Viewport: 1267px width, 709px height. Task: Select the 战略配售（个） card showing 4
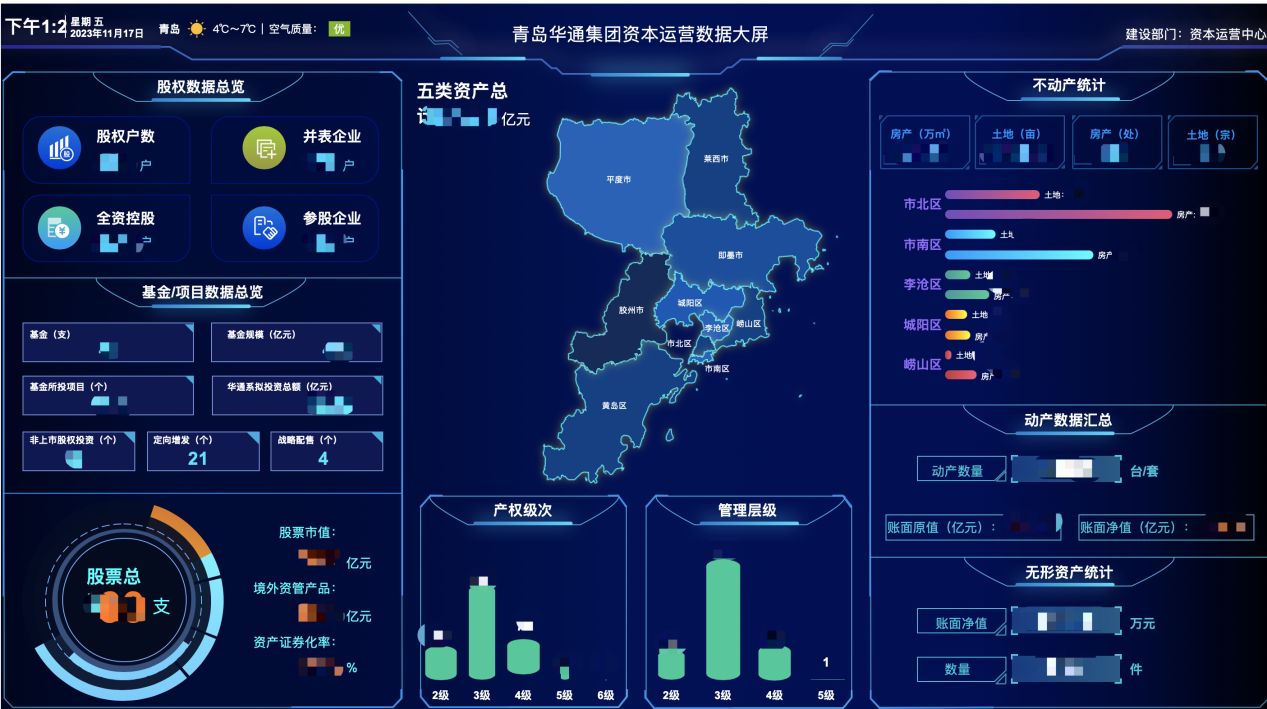tap(327, 451)
